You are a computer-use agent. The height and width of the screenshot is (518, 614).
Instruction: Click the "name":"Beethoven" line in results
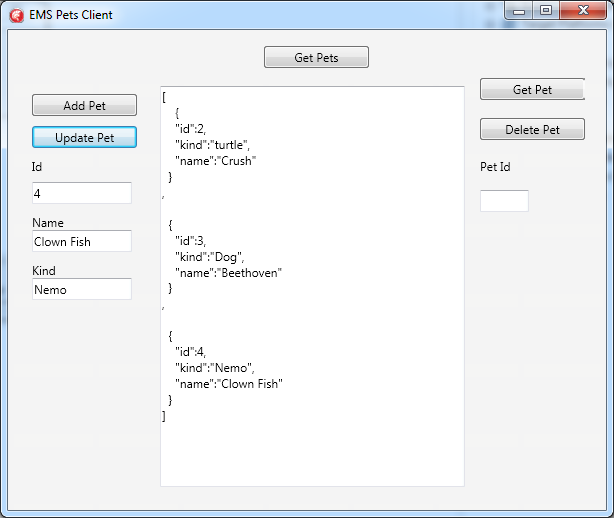pyautogui.click(x=228, y=273)
